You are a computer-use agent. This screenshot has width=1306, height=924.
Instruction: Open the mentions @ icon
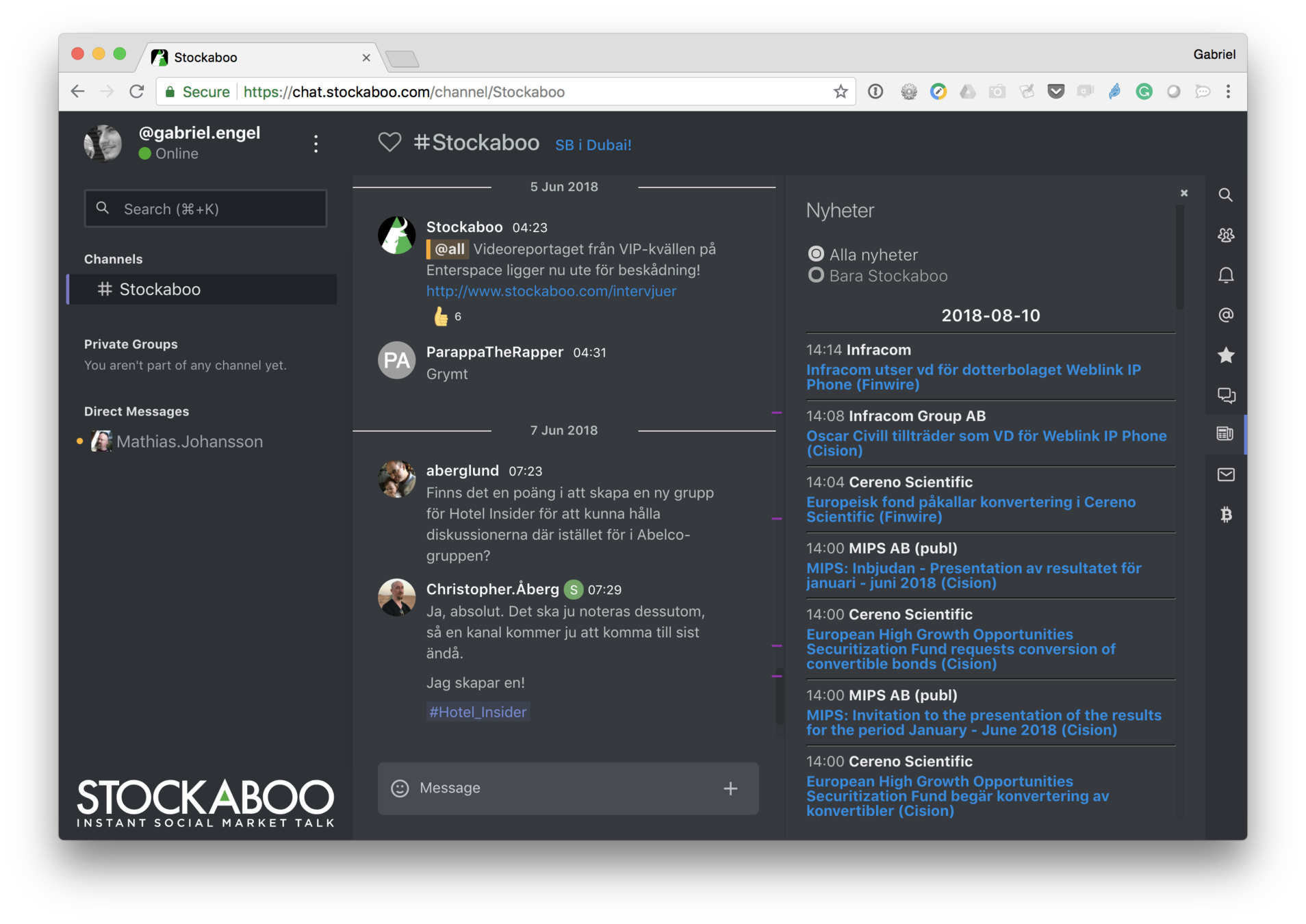click(1225, 315)
